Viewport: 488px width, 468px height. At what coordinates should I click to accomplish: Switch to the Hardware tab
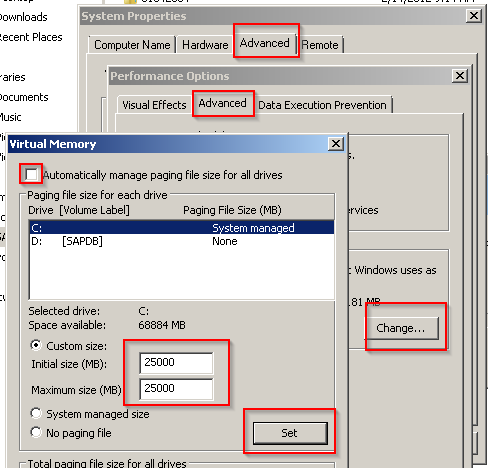[x=205, y=45]
